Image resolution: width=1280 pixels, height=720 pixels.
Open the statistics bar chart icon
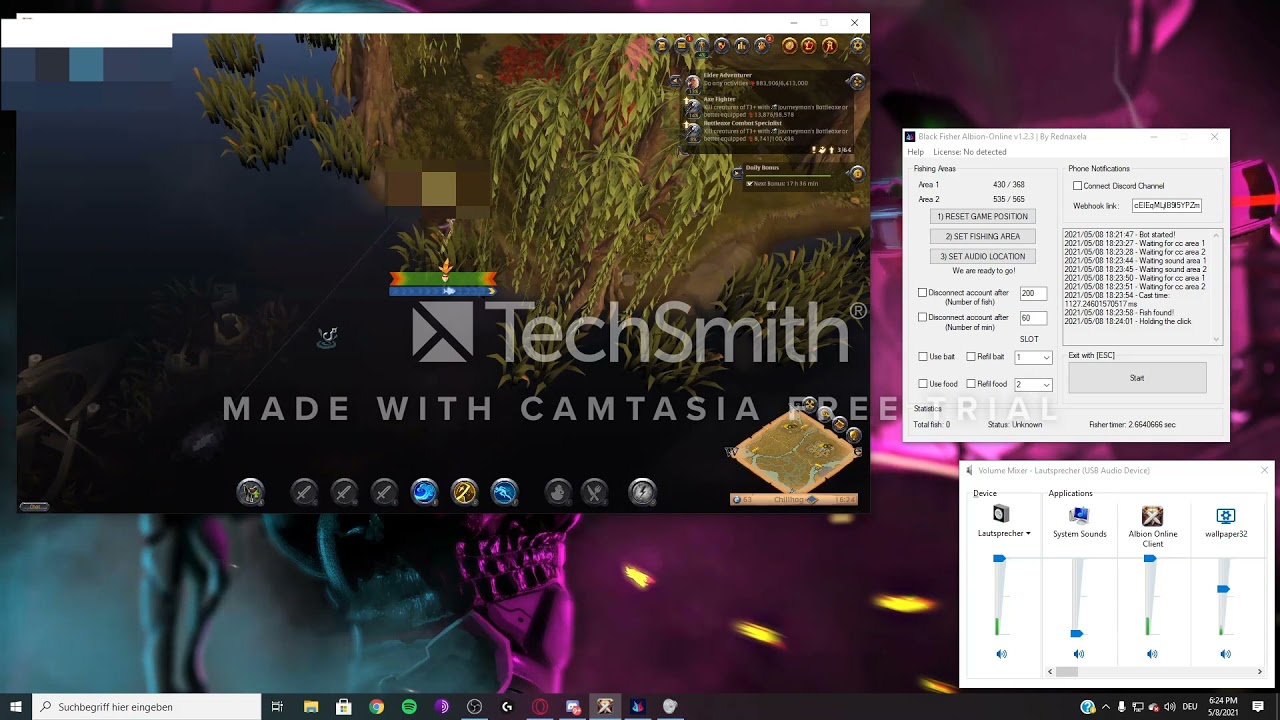coord(742,46)
